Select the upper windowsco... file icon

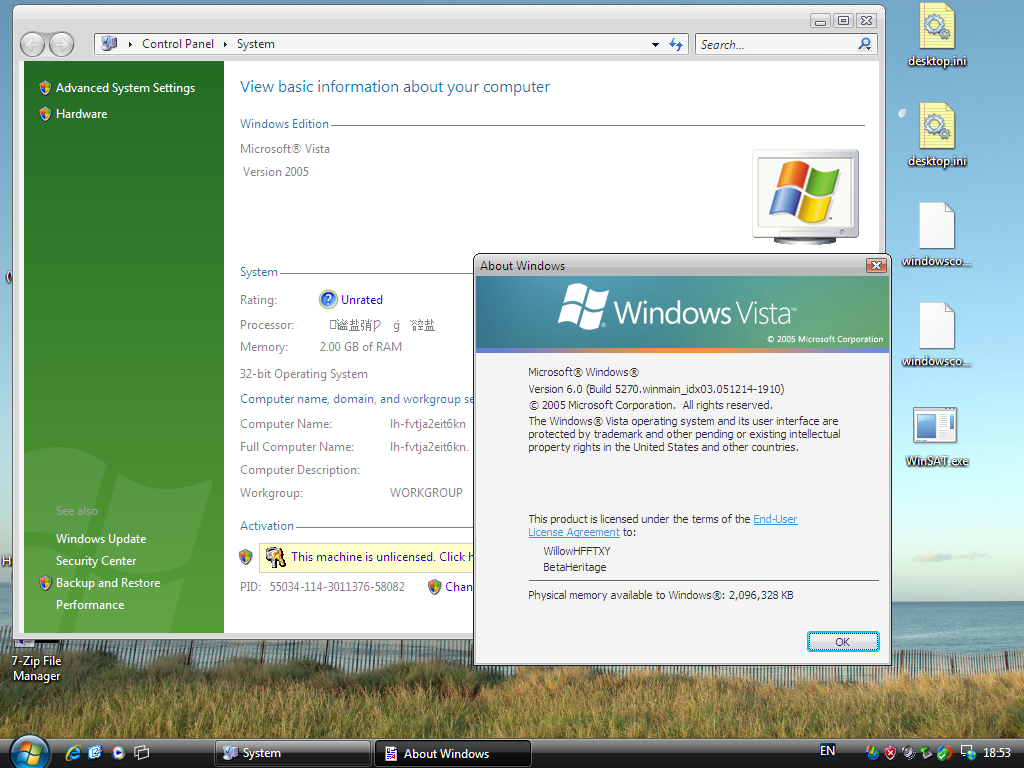(937, 236)
